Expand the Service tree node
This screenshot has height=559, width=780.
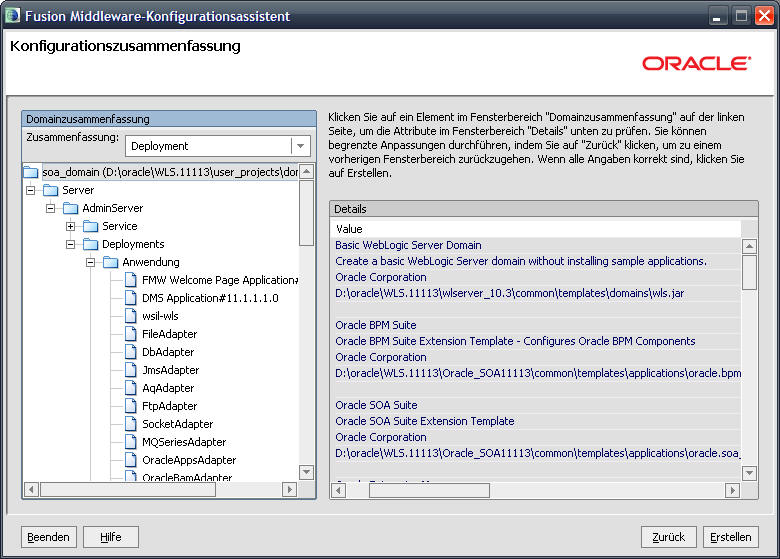(71, 226)
